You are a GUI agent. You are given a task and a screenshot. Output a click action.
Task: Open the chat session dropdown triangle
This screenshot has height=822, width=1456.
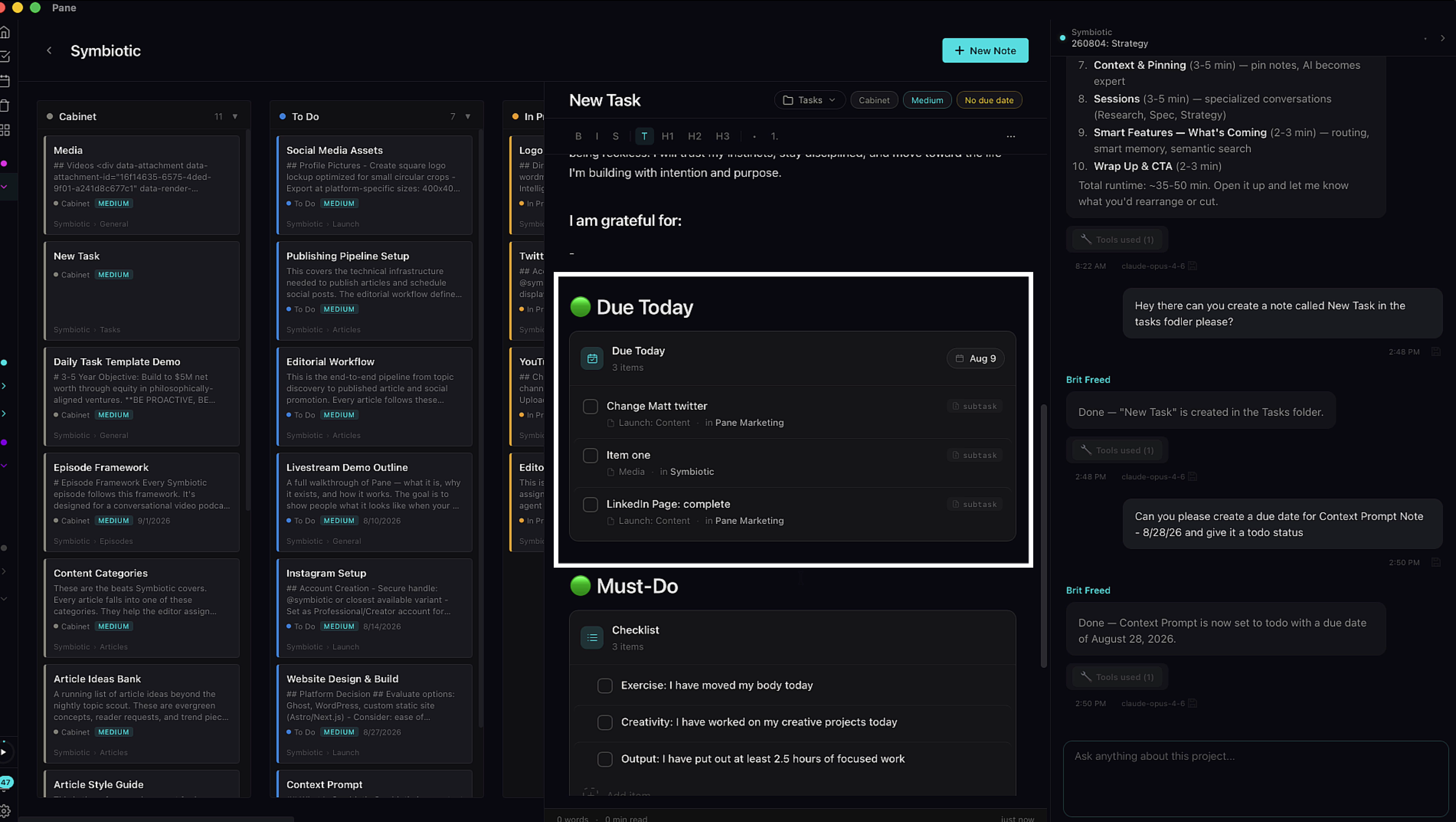click(x=1425, y=38)
